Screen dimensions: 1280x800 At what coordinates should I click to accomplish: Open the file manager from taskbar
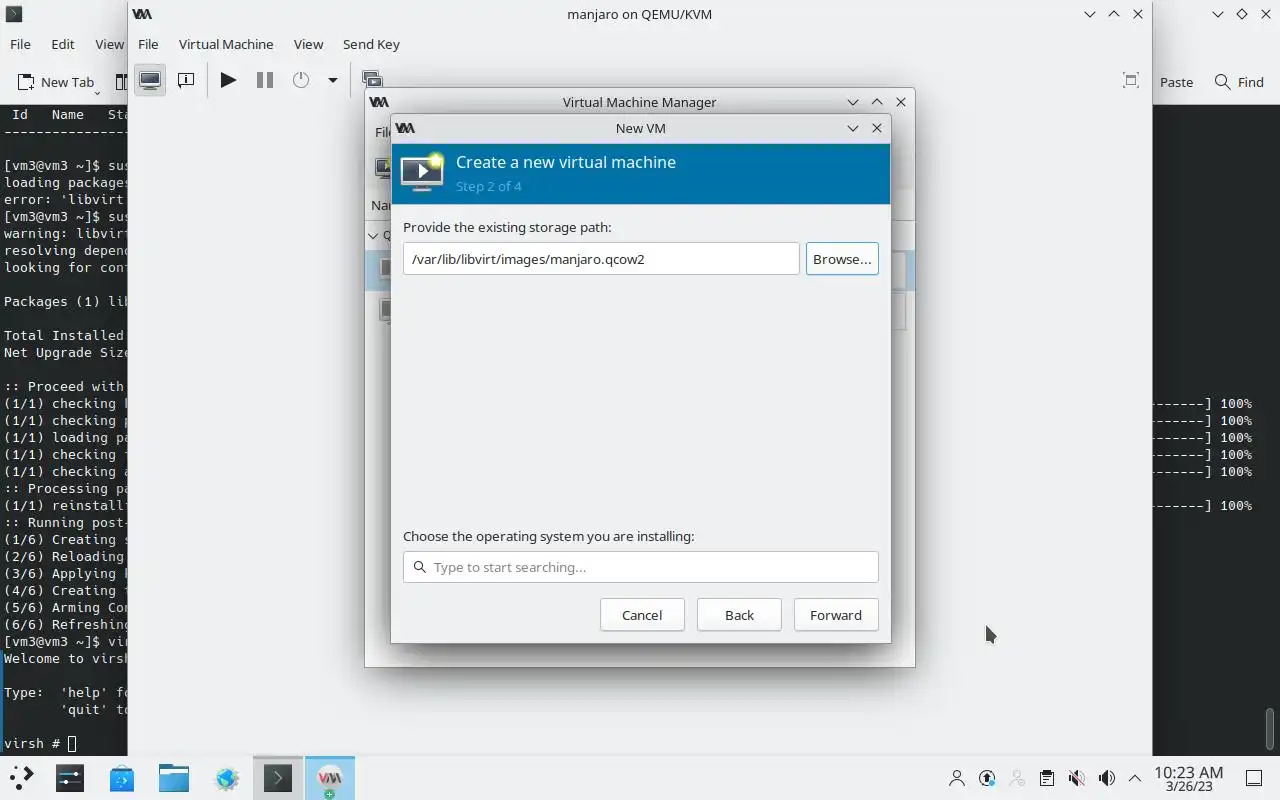[174, 778]
